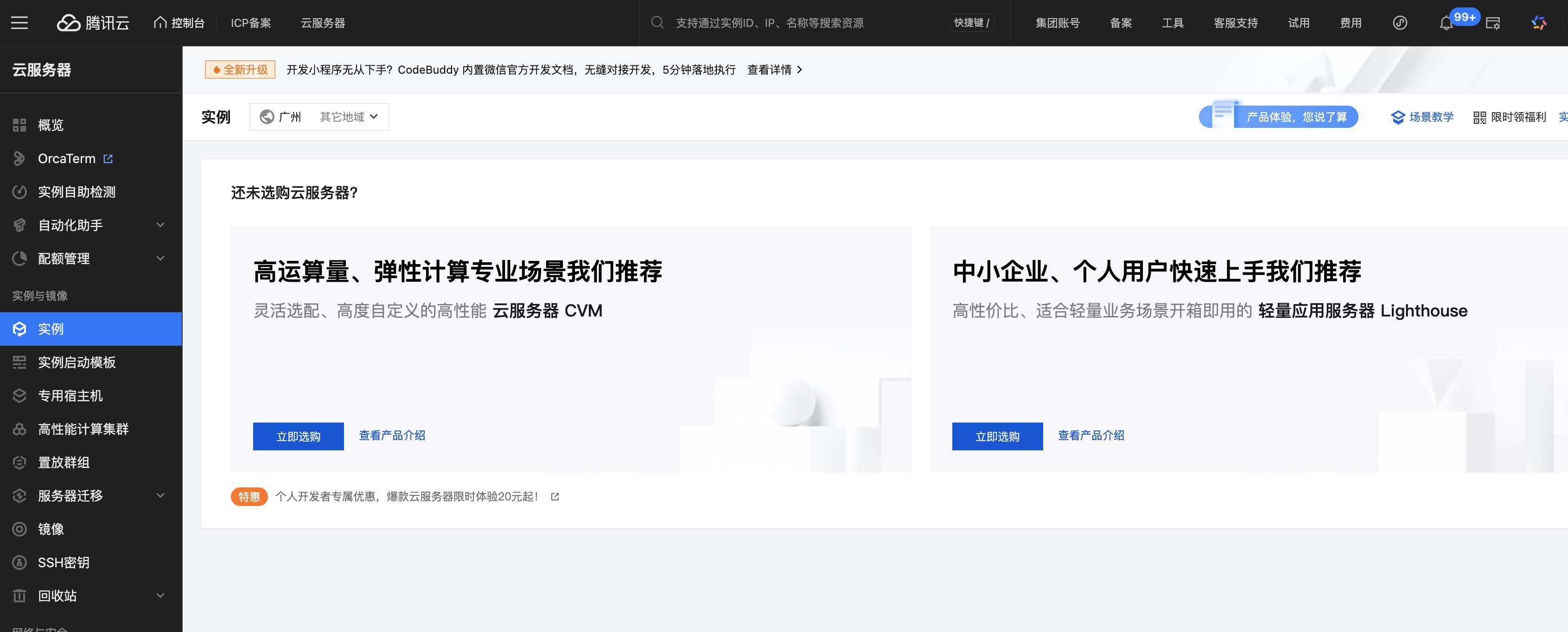Open the 工具 top menu

(x=1173, y=23)
